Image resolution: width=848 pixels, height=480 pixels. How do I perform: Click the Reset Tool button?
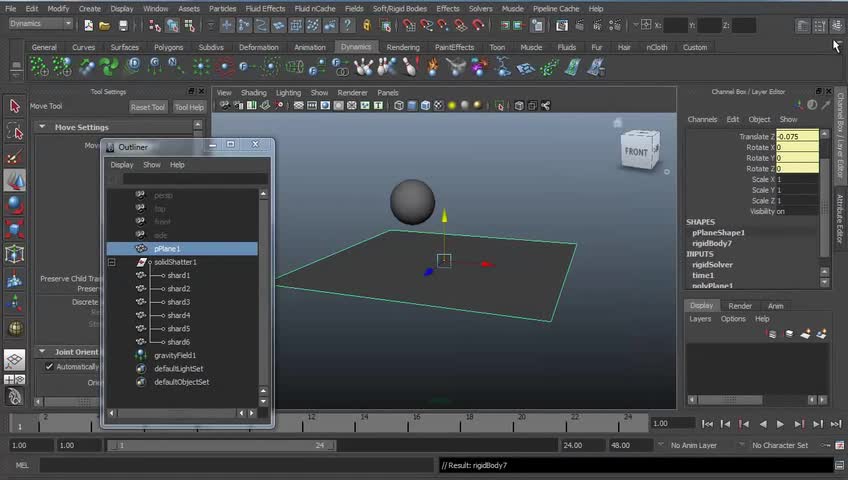point(148,107)
